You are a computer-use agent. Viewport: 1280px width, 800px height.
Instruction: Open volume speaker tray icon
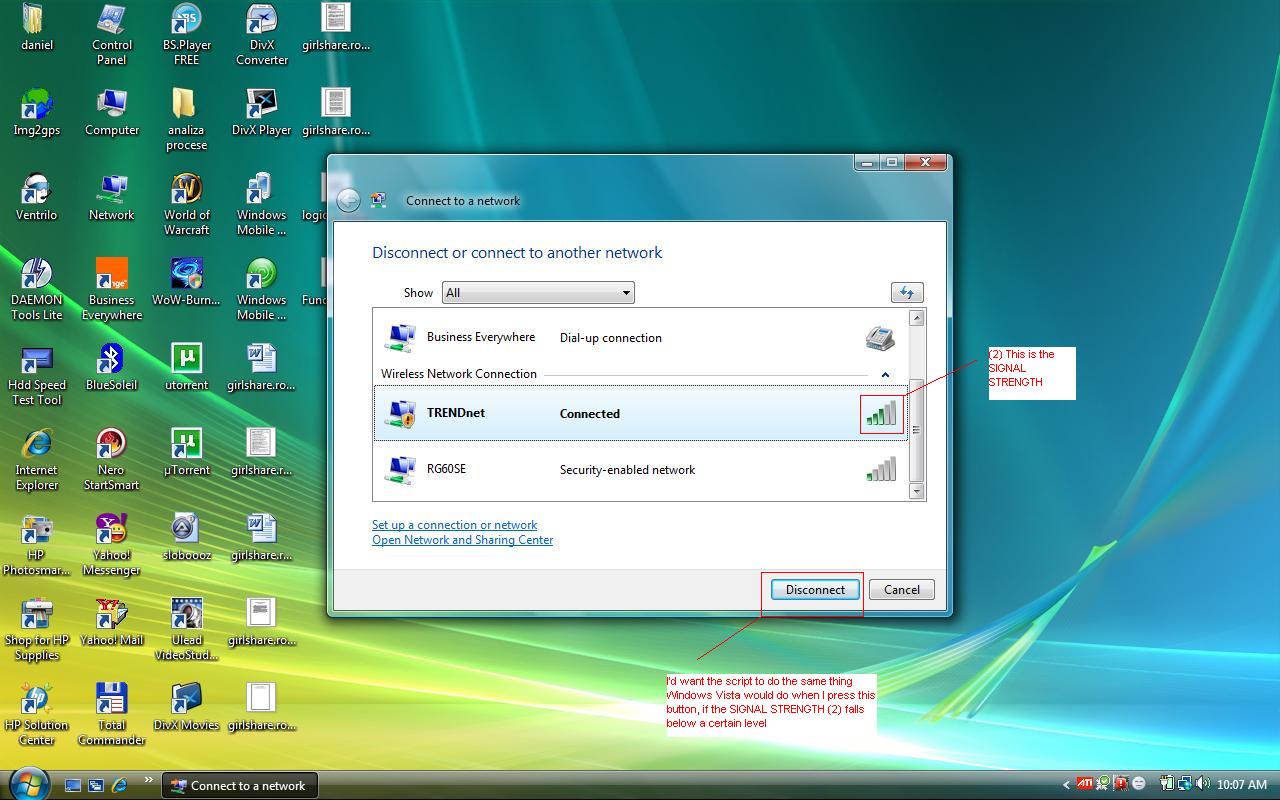click(x=1202, y=784)
